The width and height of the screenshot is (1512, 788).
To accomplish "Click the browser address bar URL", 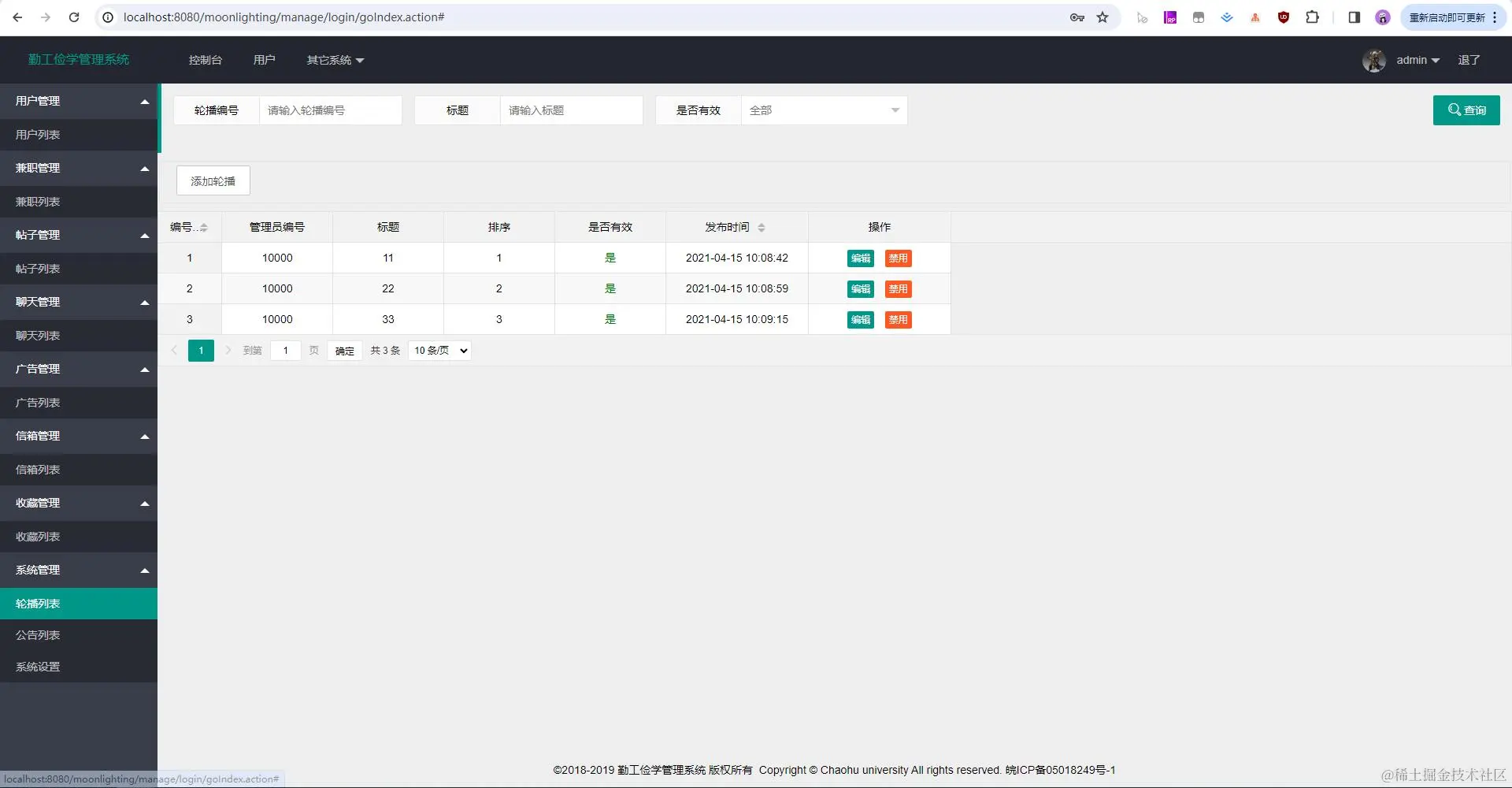I will (284, 17).
